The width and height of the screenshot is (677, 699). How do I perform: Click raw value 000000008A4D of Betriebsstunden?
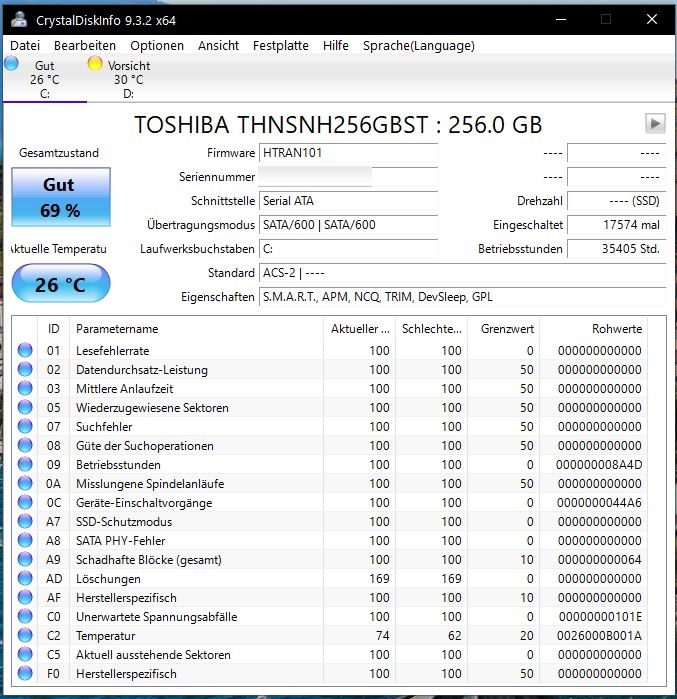coord(599,465)
